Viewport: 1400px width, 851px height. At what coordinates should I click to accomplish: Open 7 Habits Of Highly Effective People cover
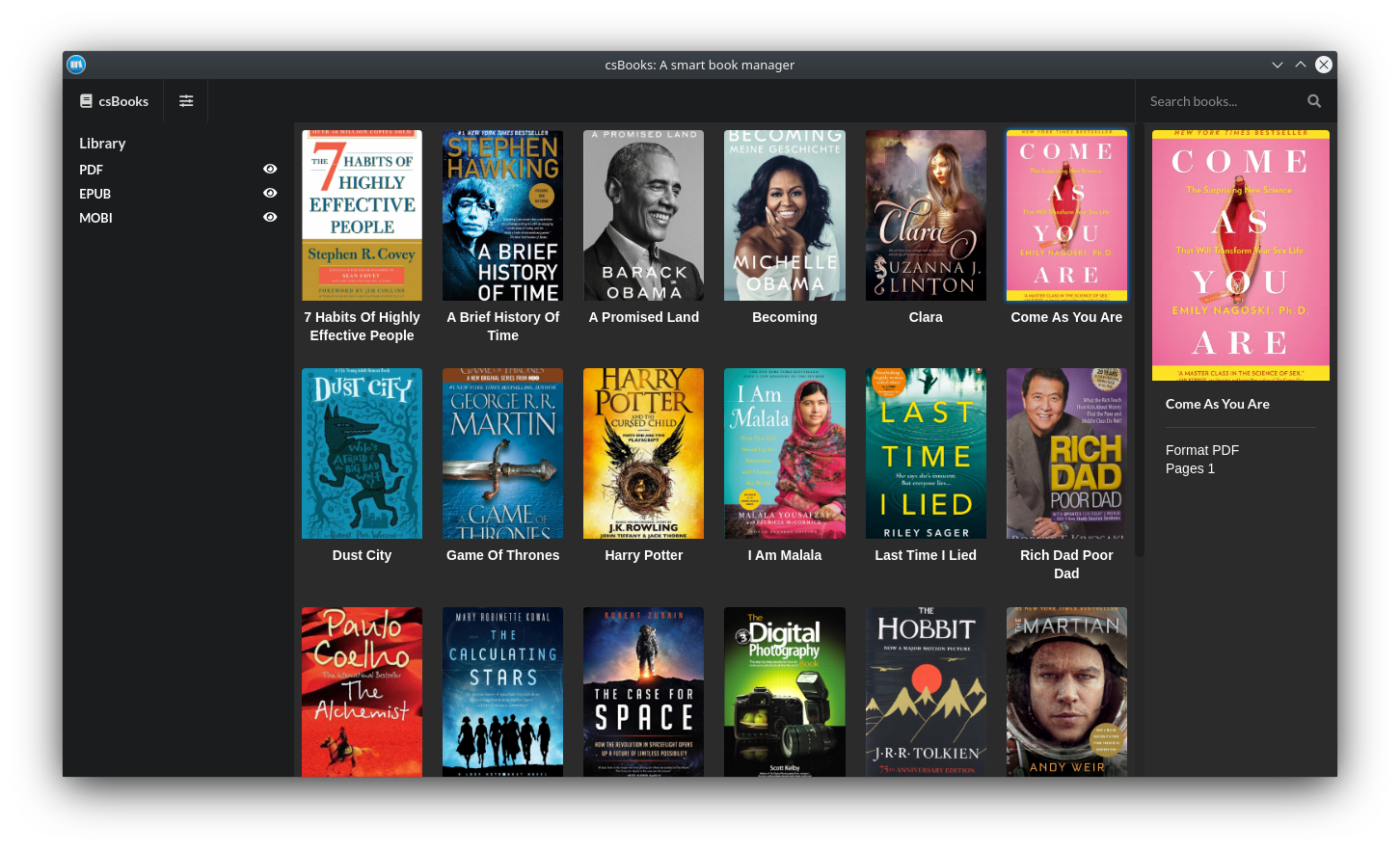362,215
